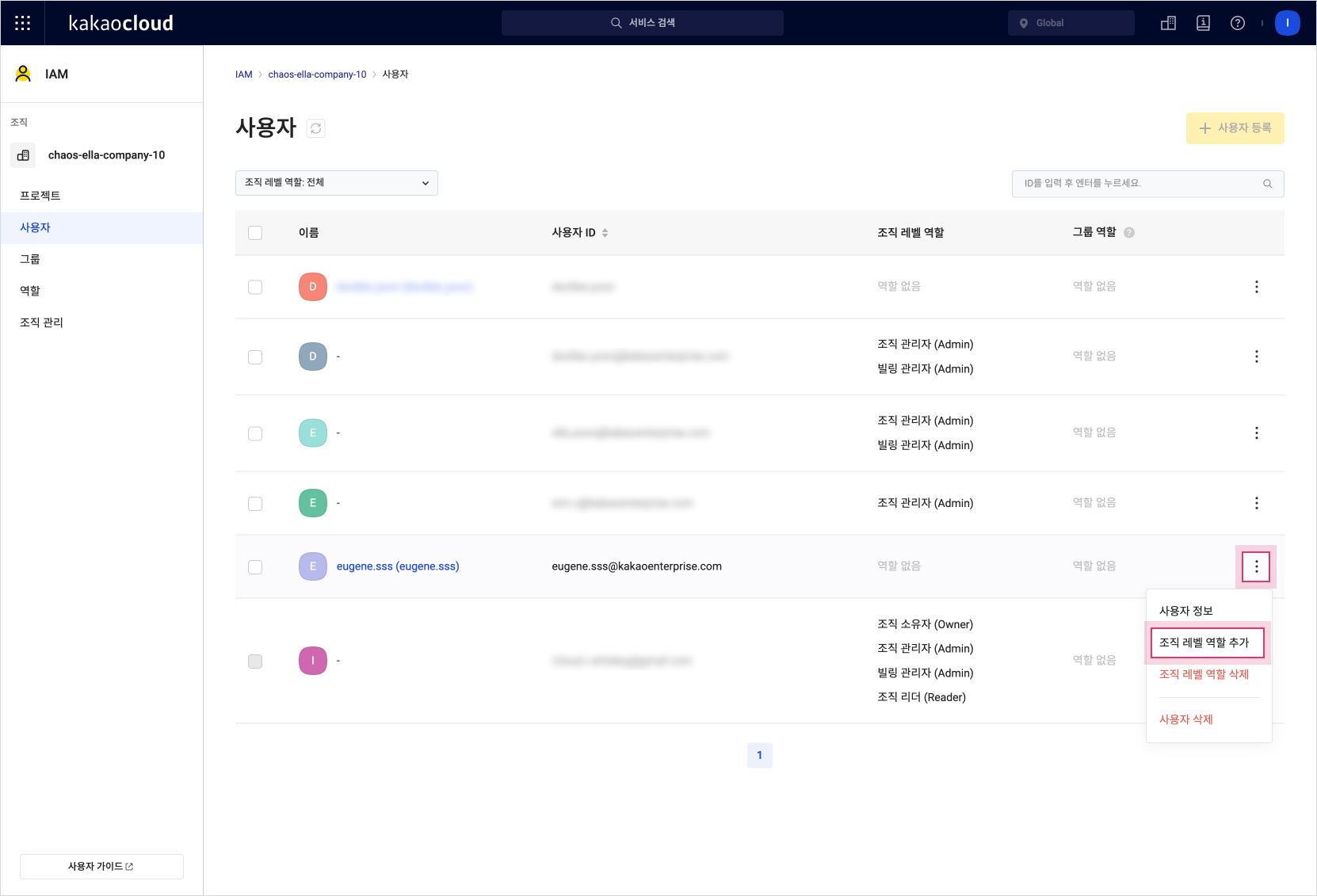The width and height of the screenshot is (1317, 896).
Task: Click 조직 리더 (Reader) role text
Action: tap(922, 697)
